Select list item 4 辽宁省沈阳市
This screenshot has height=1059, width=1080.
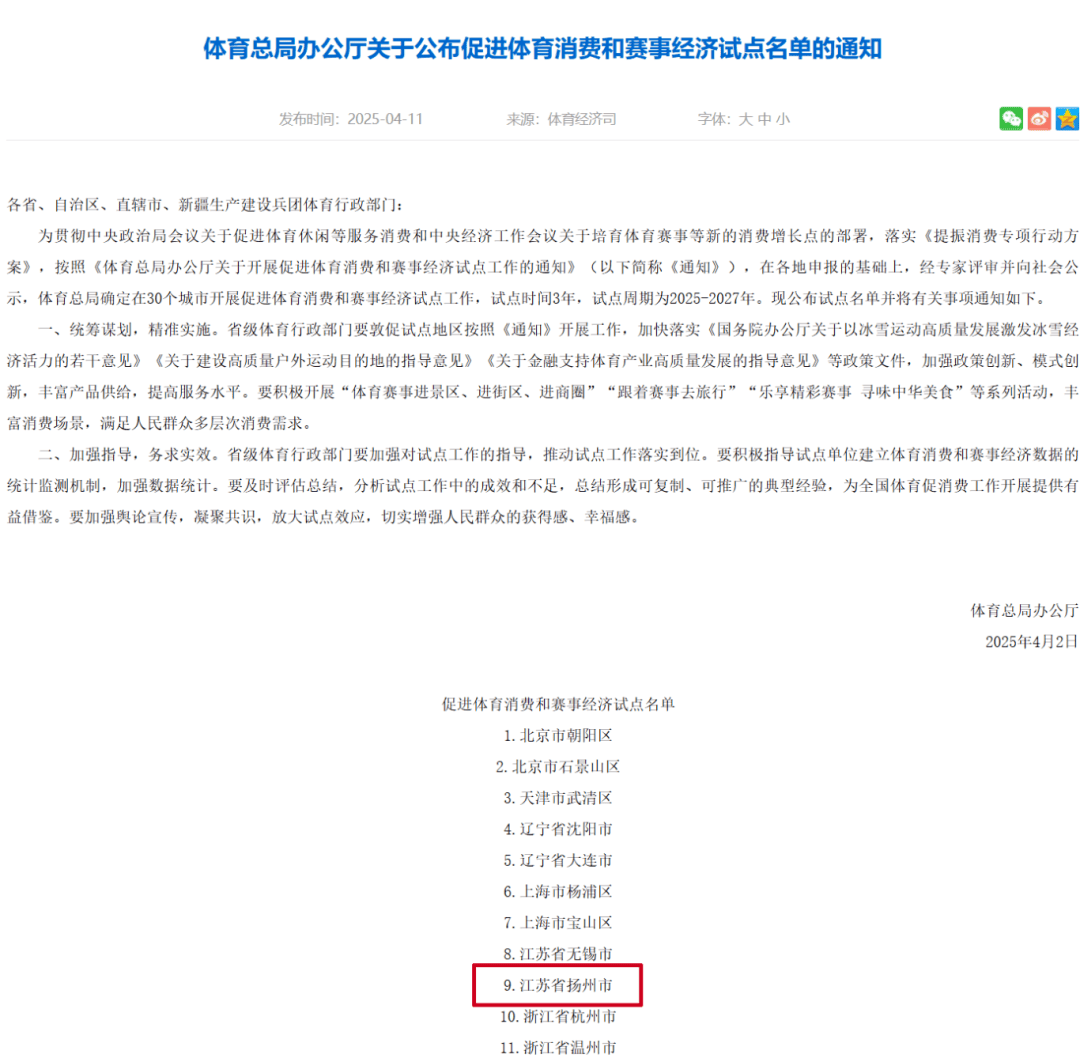[x=558, y=829]
